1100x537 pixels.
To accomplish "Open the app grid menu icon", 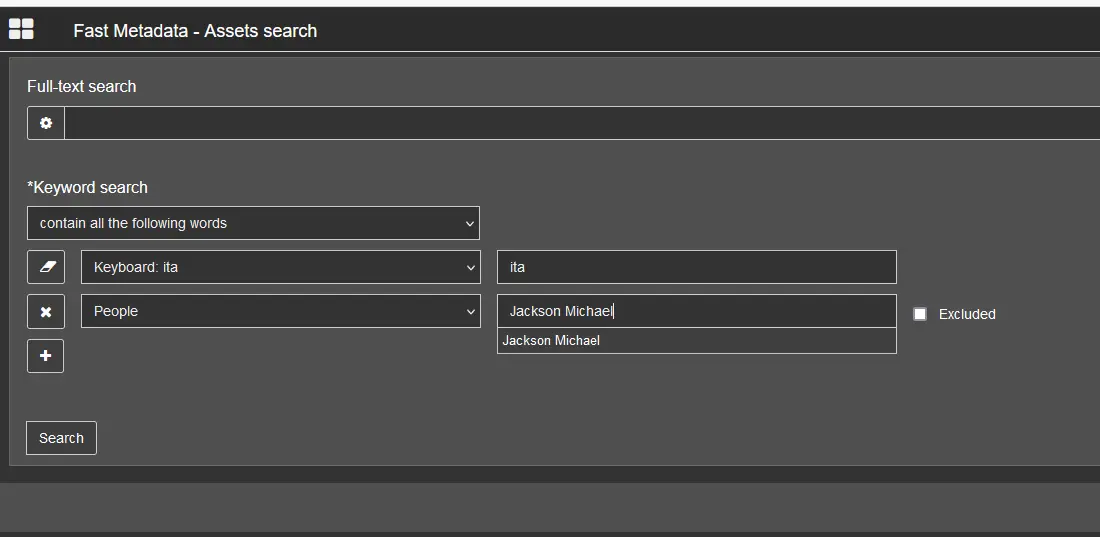I will click(x=21, y=30).
